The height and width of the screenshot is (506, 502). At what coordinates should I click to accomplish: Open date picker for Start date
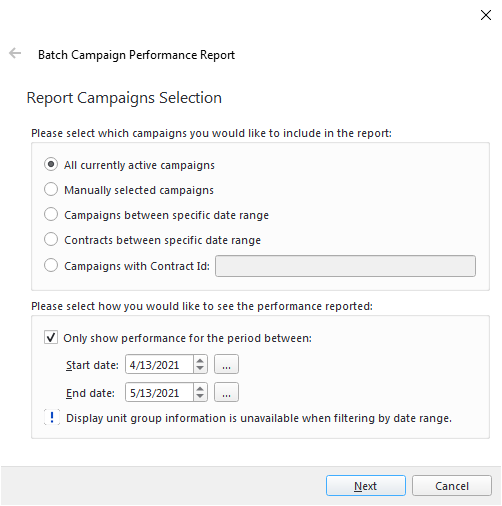pyautogui.click(x=226, y=364)
